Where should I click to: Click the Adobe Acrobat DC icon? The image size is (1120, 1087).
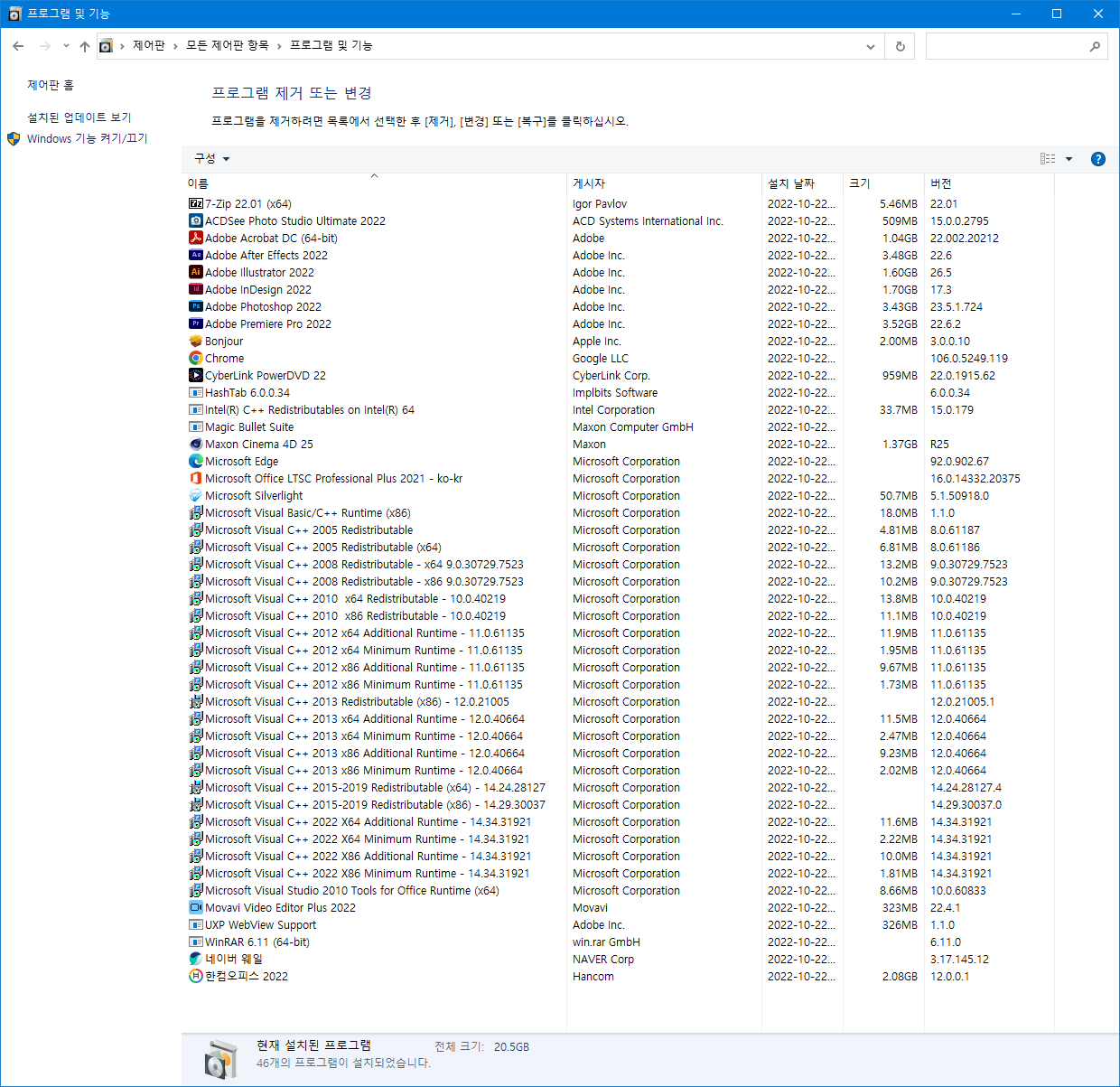point(196,239)
